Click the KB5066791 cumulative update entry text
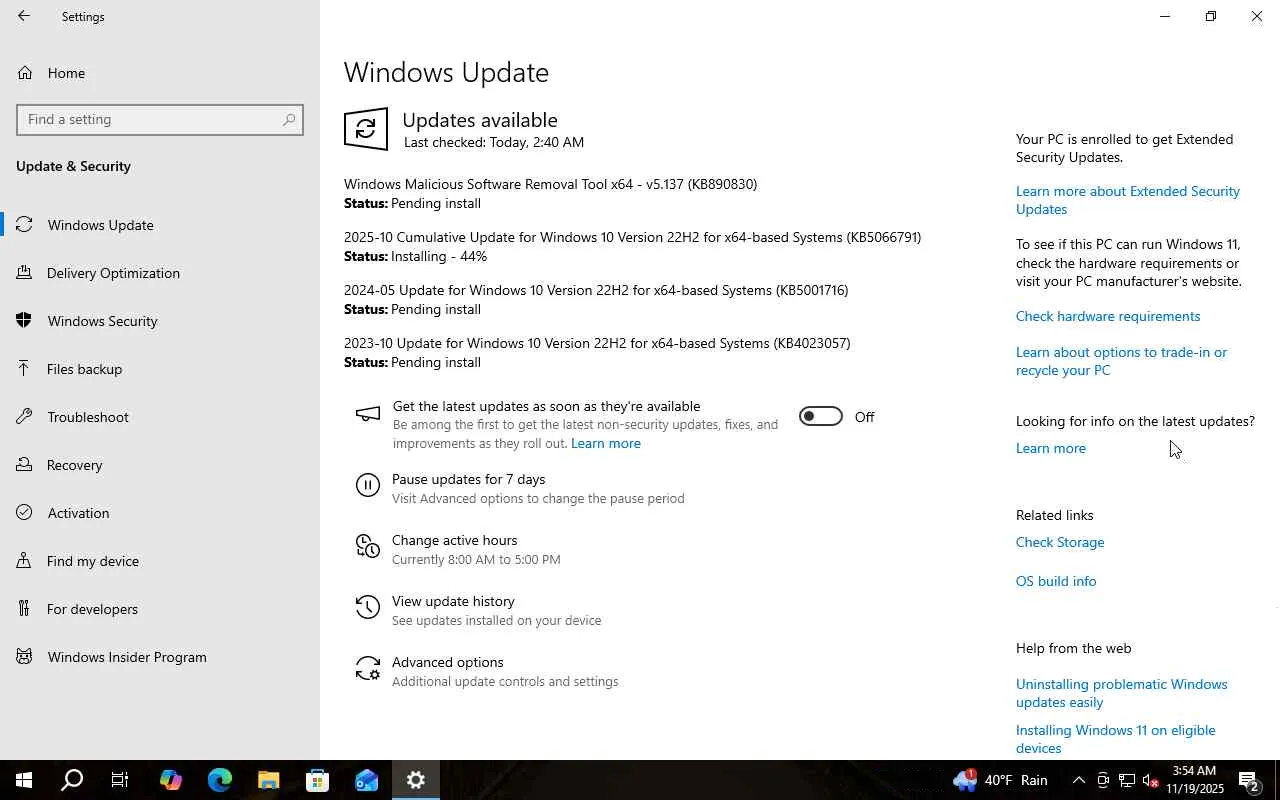Image resolution: width=1280 pixels, height=800 pixels. pos(632,237)
